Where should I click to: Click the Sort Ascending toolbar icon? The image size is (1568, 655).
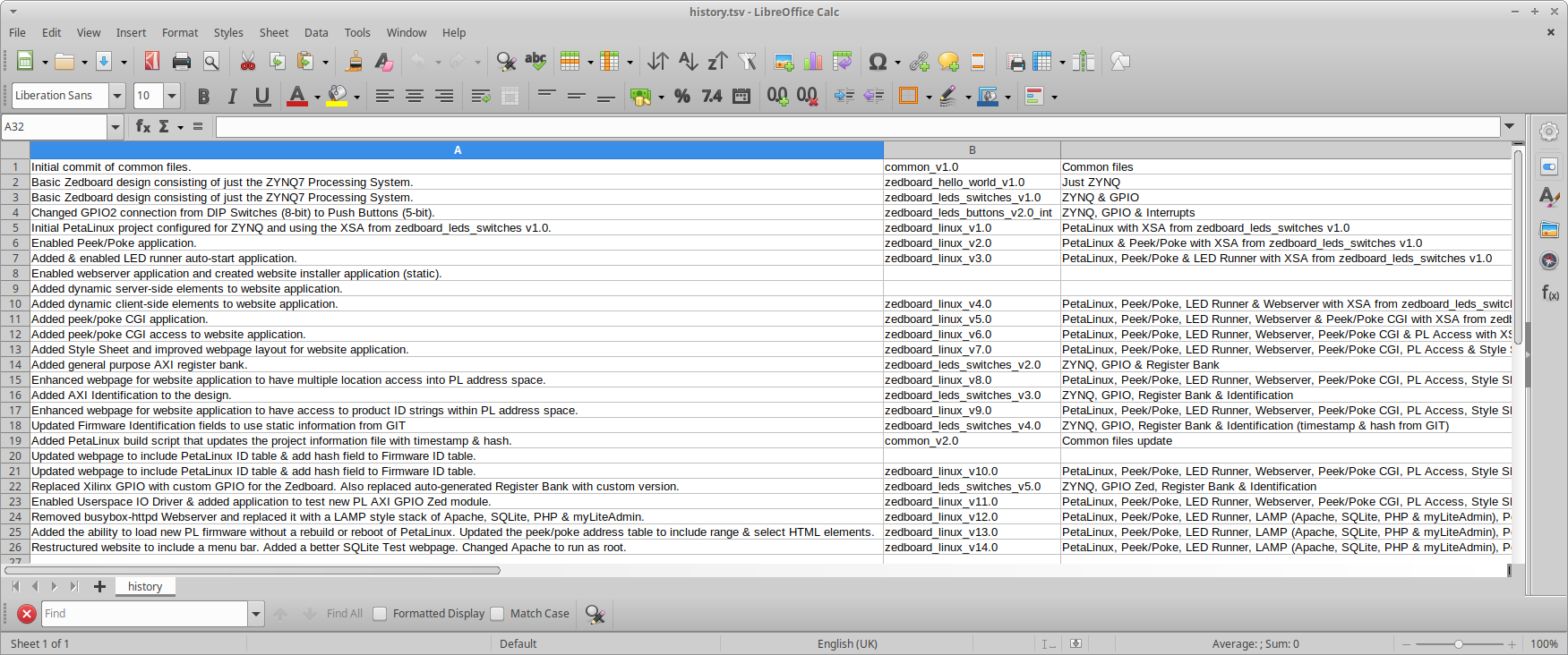[688, 62]
